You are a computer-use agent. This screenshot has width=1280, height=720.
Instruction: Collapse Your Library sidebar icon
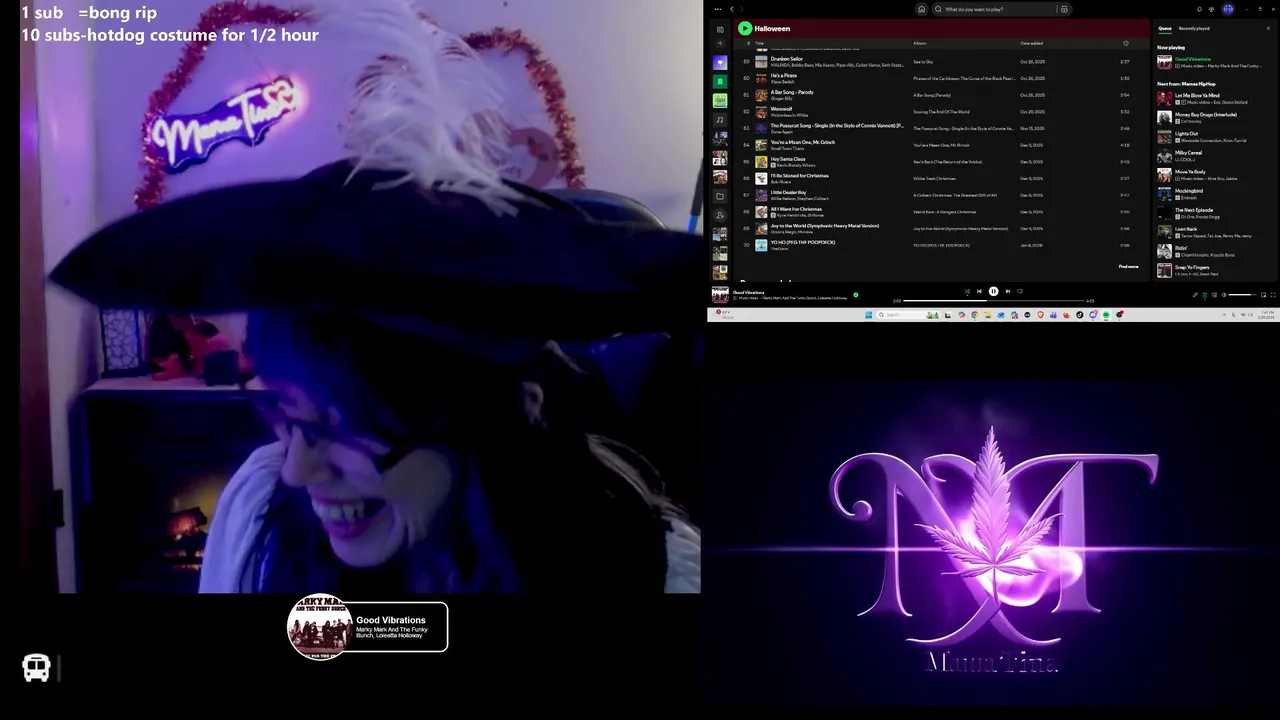(x=720, y=29)
